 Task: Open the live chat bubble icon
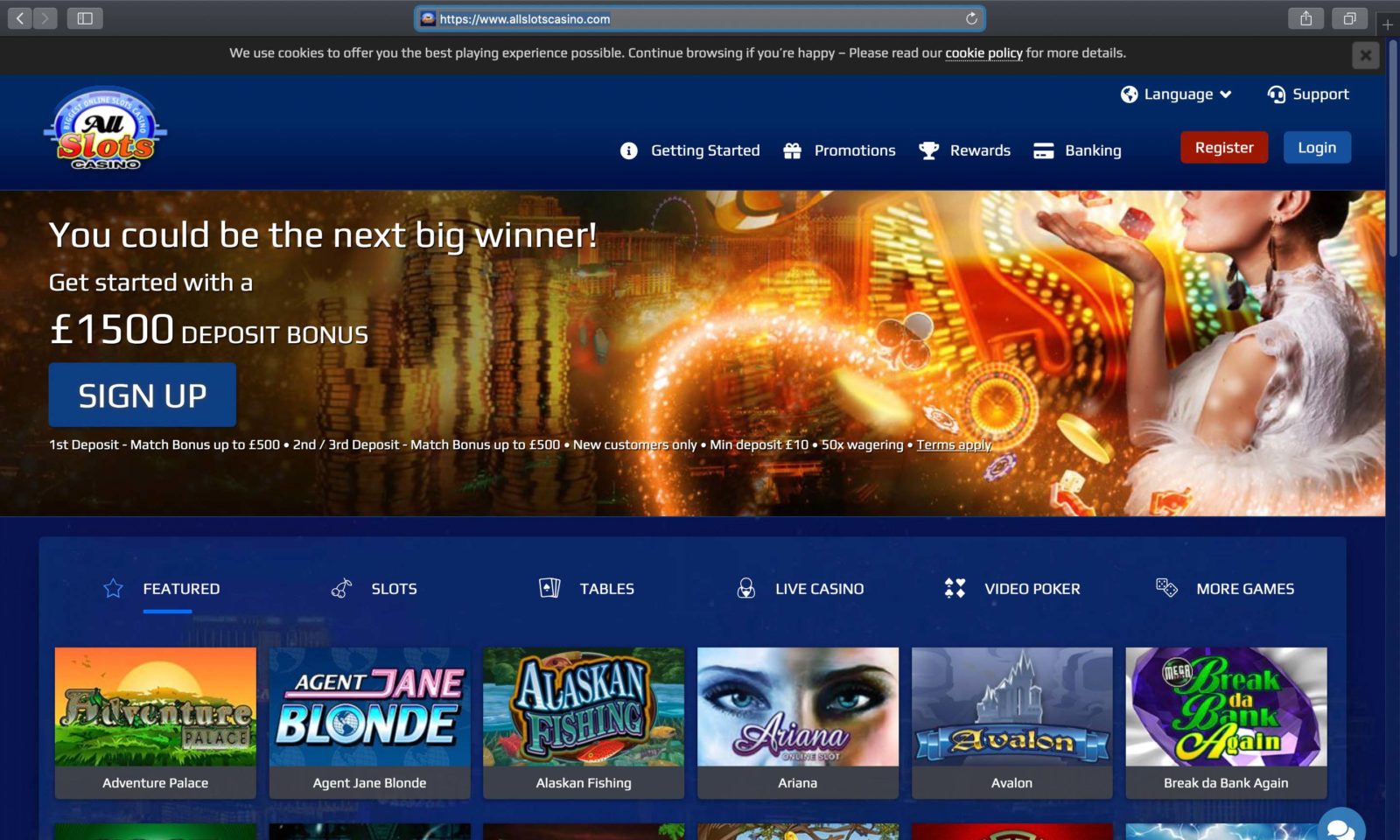pos(1340,826)
